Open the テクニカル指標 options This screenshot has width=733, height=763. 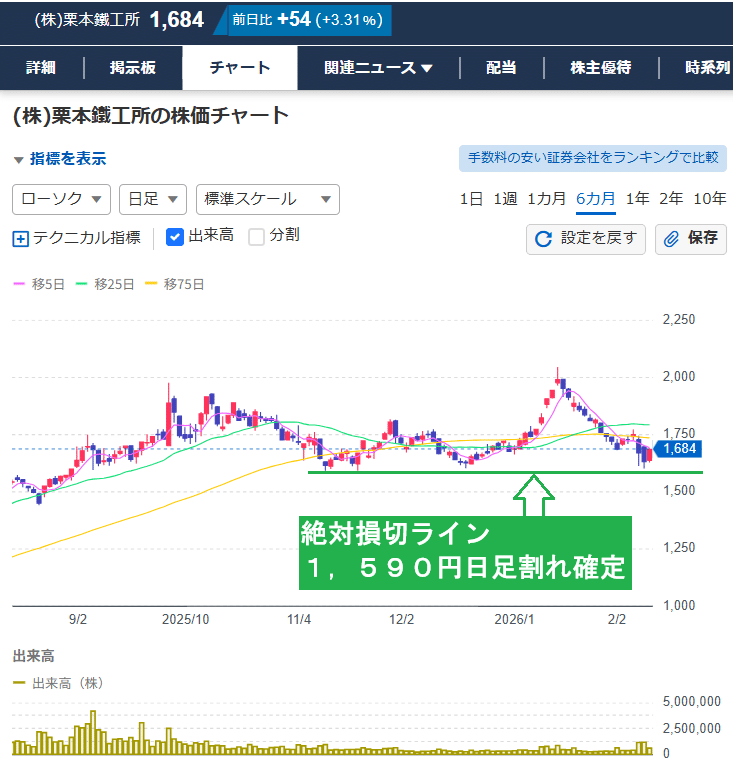tap(77, 238)
